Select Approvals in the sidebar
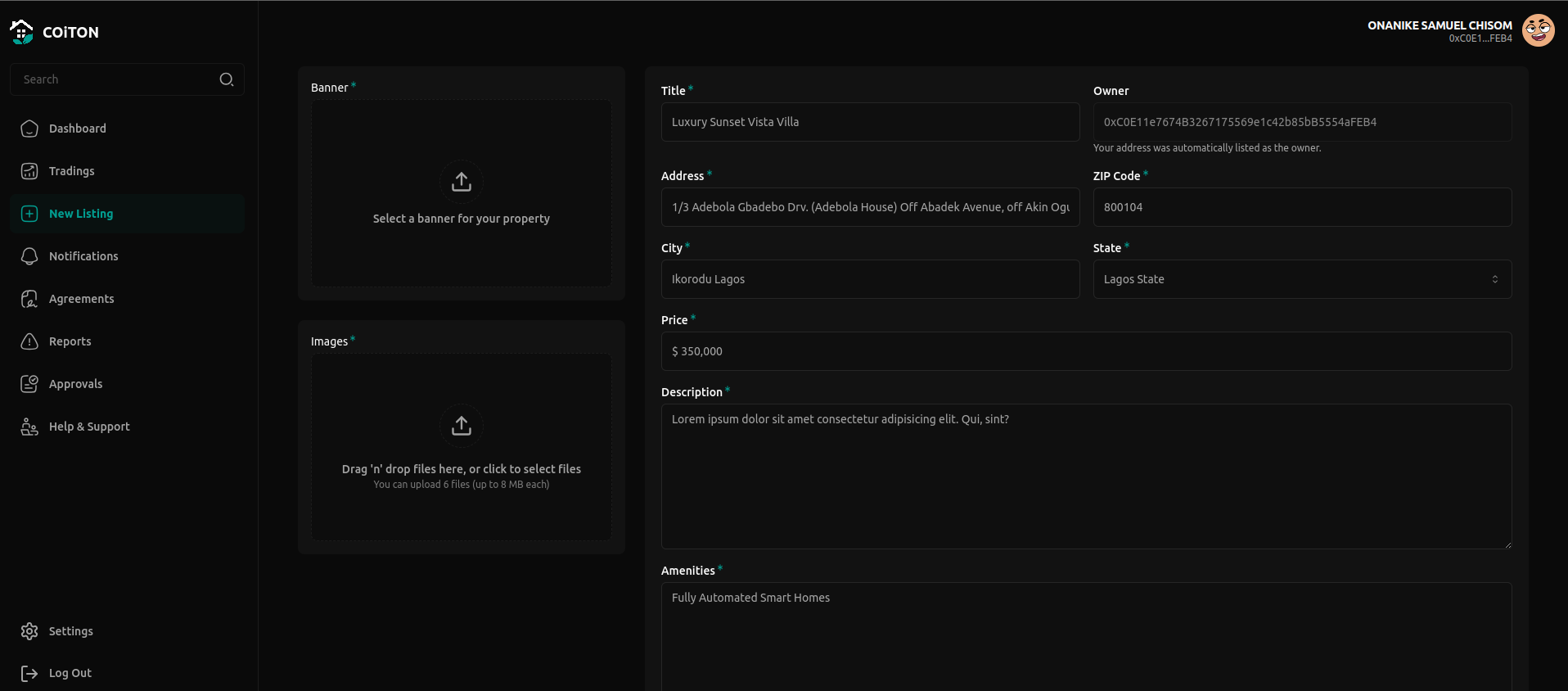 (76, 384)
